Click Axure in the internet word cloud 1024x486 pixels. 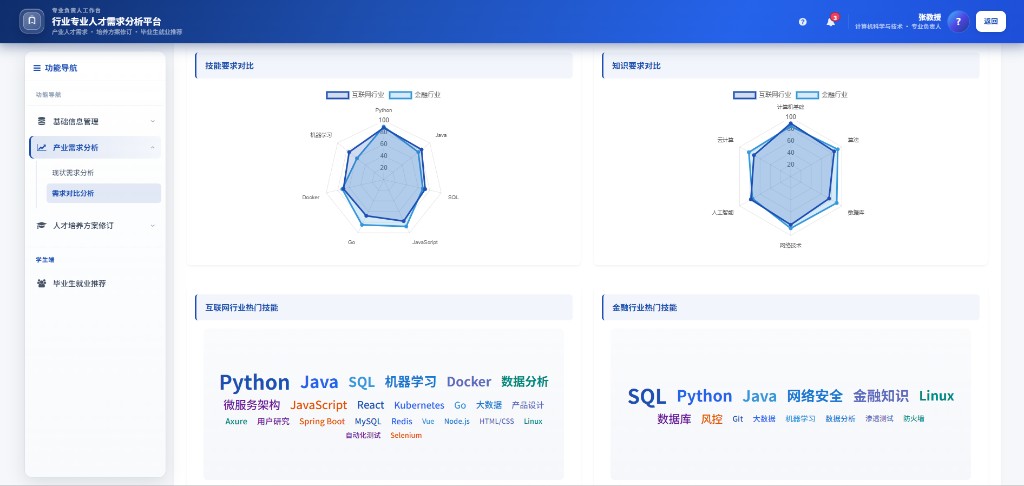coord(236,421)
